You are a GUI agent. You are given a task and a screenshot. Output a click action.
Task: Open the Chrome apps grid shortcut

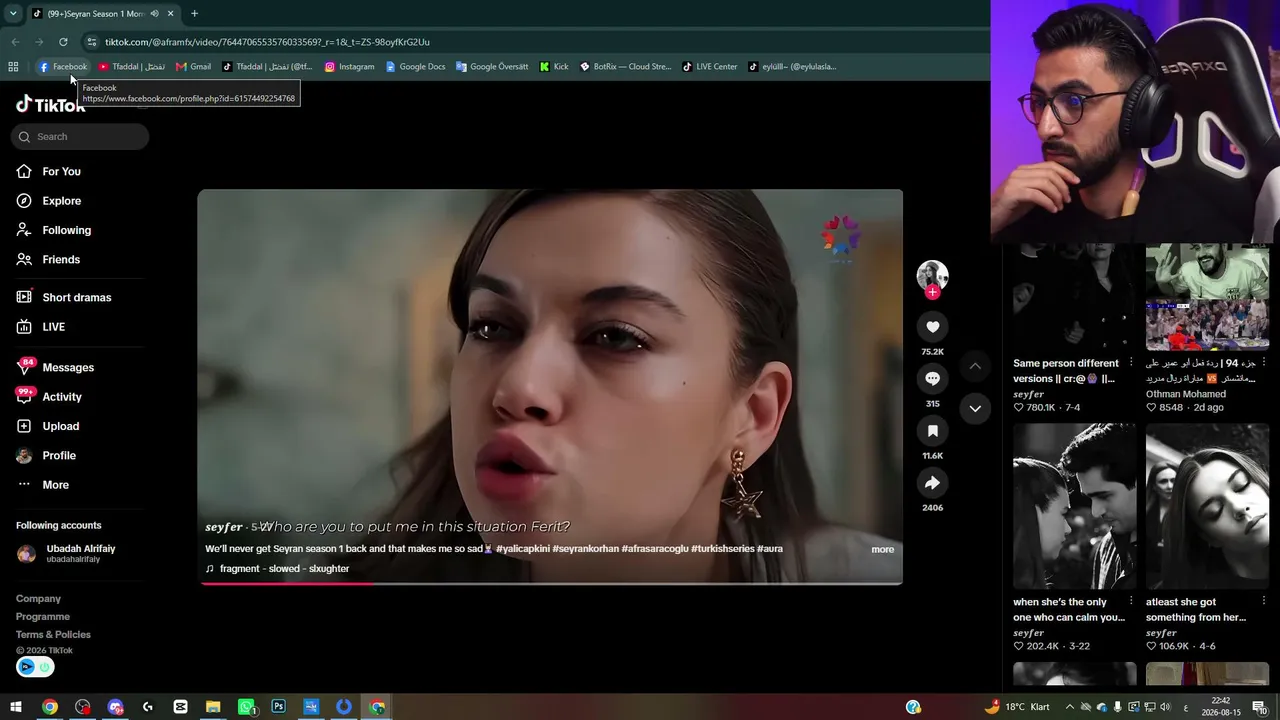13,67
